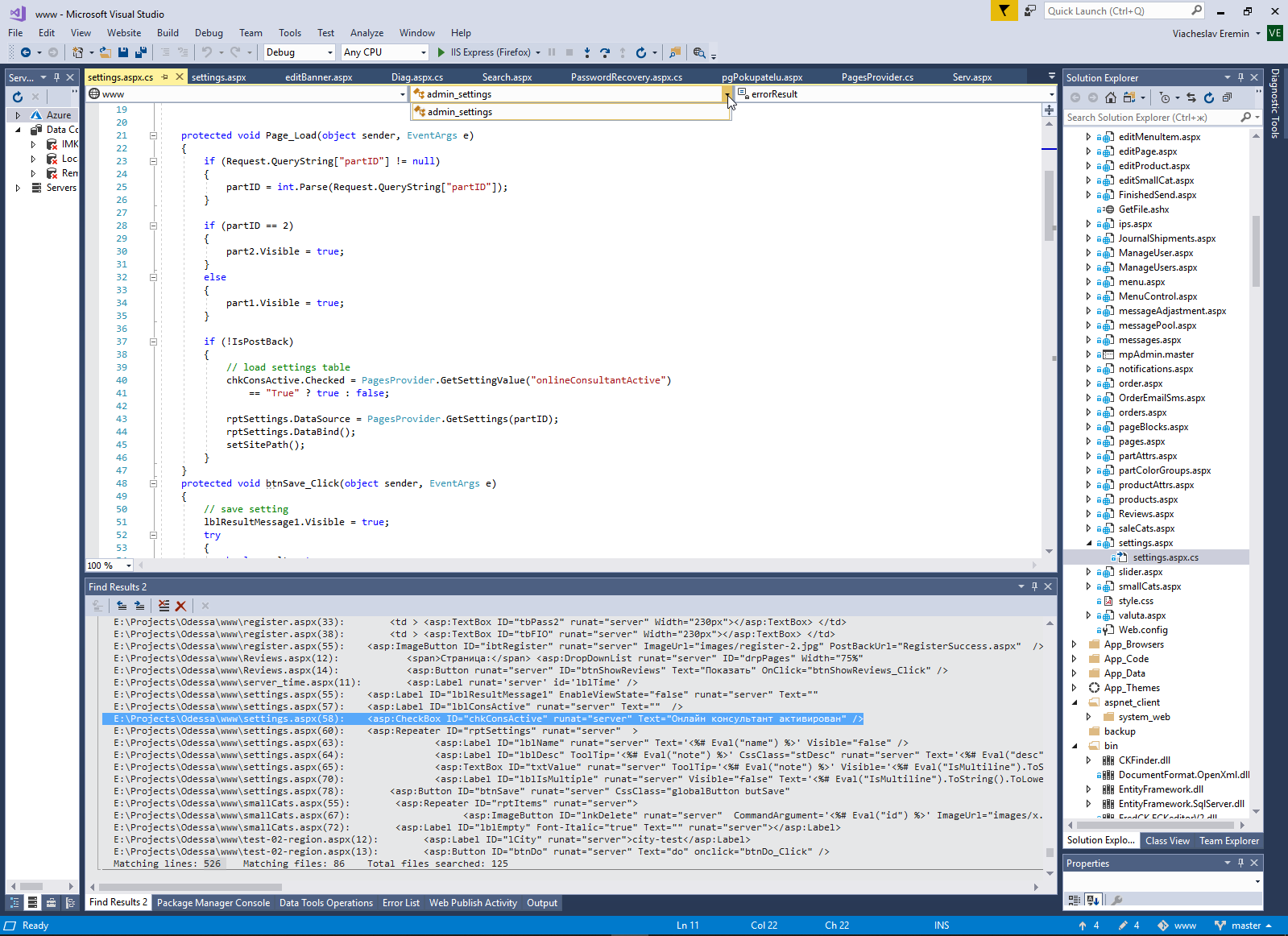Open the Debug configuration dropdown
The image size is (1288, 936).
329,52
